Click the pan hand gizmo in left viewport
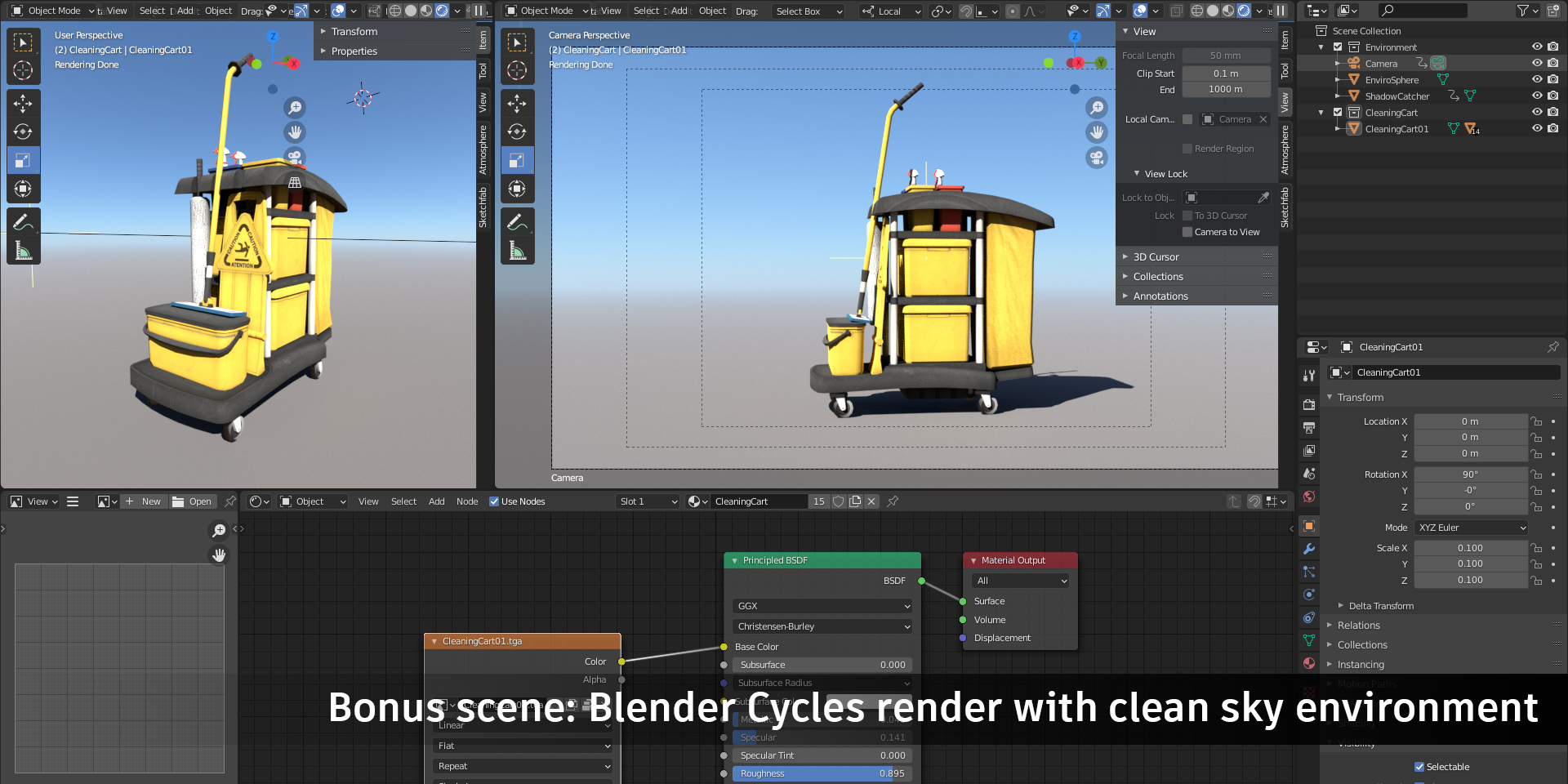Image resolution: width=1568 pixels, height=784 pixels. click(x=295, y=131)
